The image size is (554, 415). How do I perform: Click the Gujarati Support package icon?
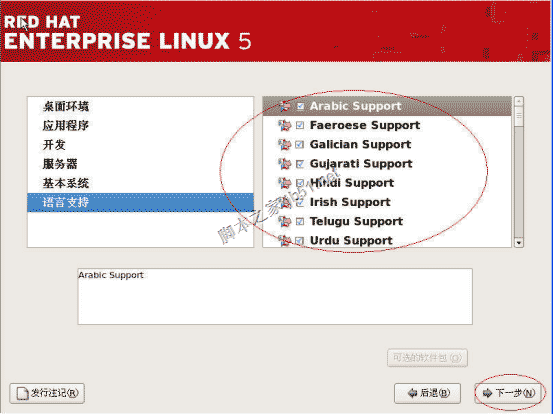pyautogui.click(x=284, y=164)
